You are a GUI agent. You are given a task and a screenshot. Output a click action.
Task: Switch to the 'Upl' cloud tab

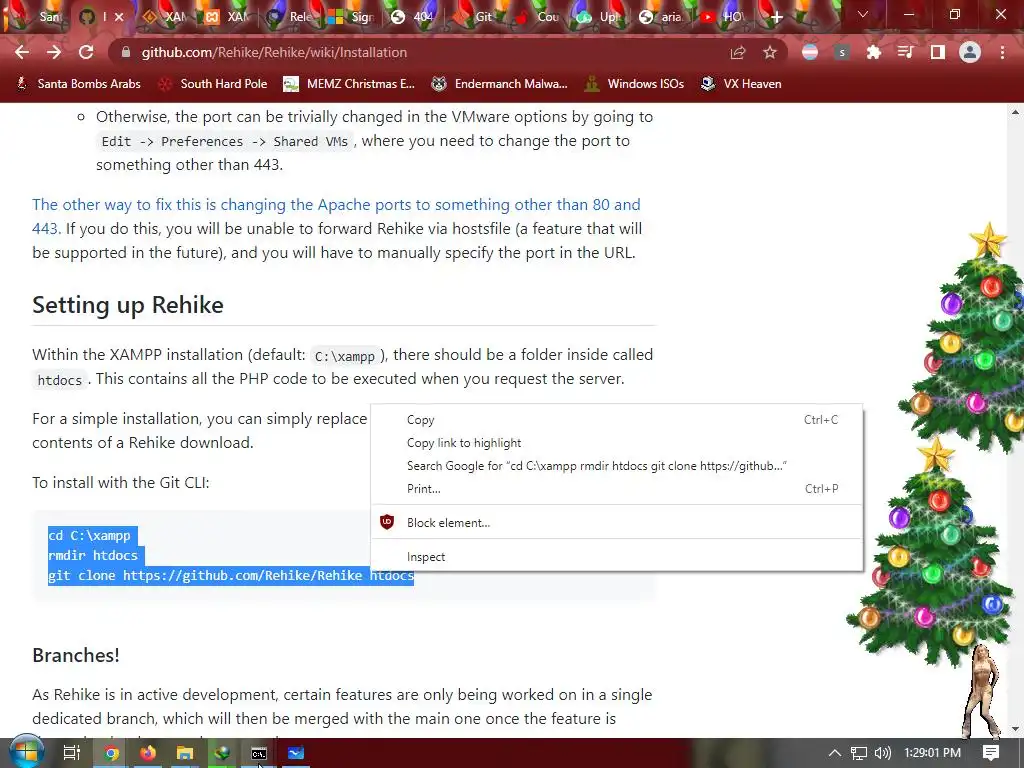coord(600,17)
